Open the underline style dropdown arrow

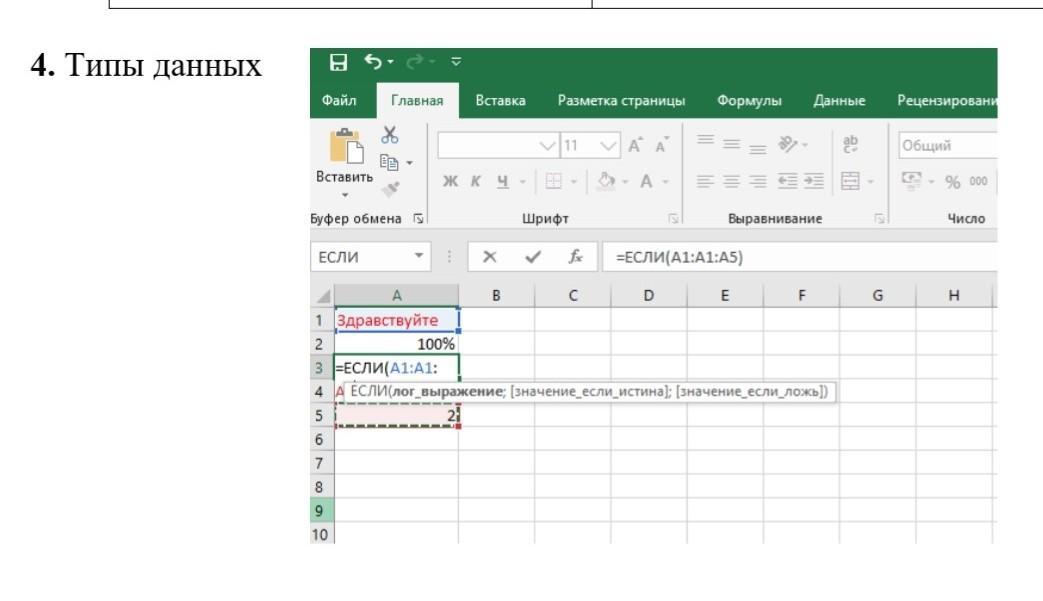[x=522, y=181]
